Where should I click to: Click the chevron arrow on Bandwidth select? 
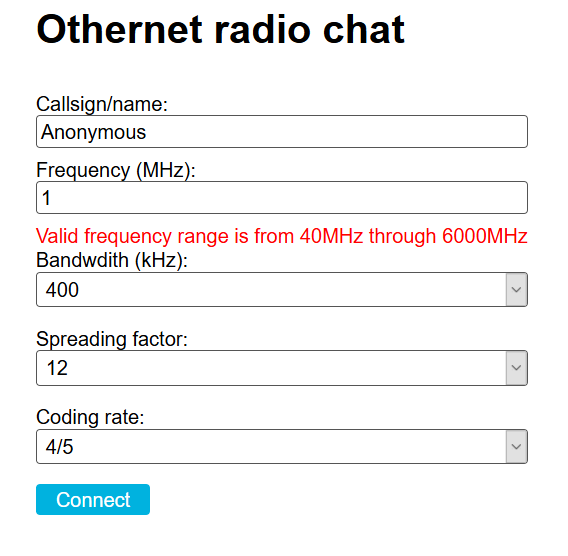click(516, 289)
